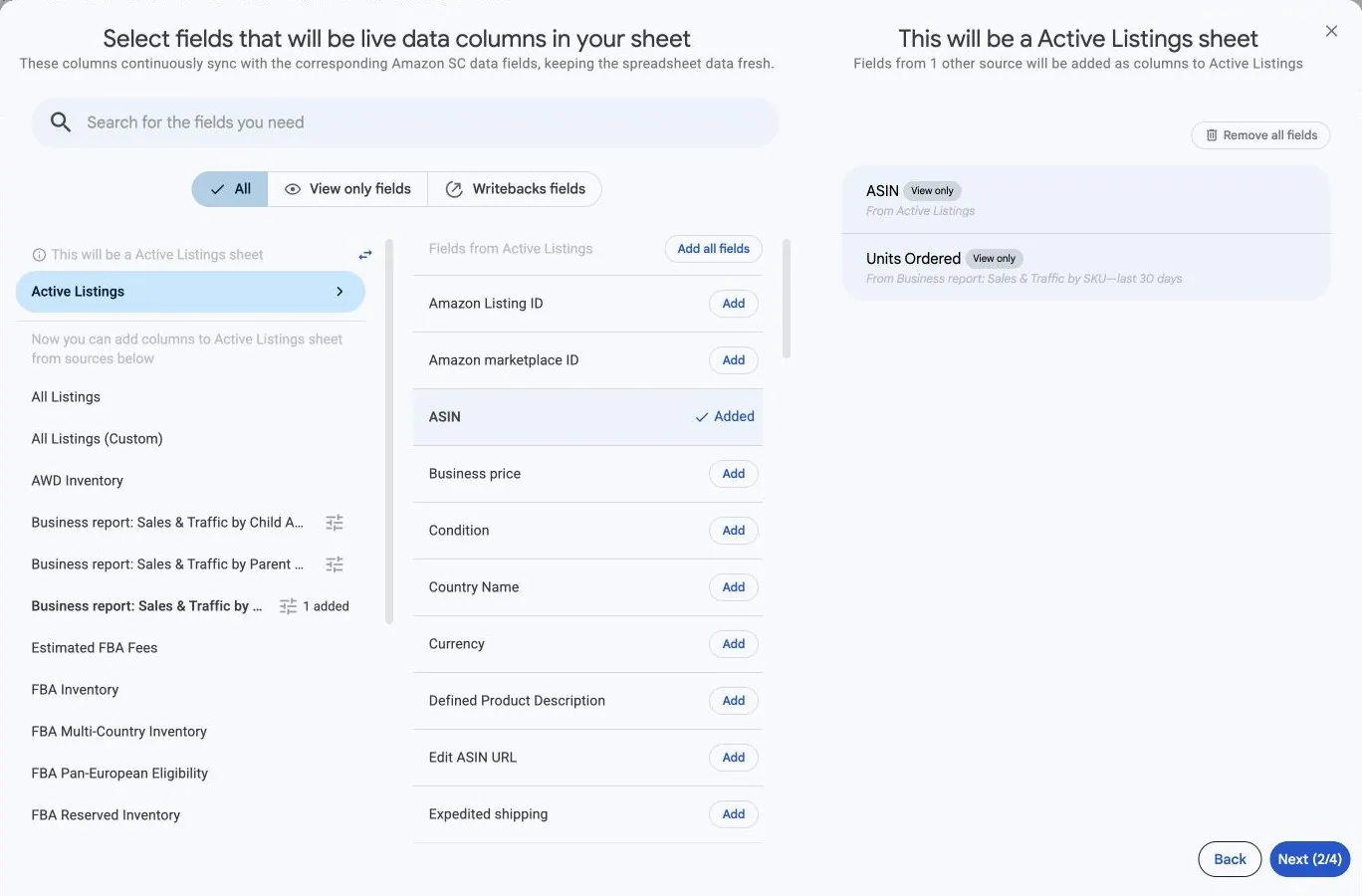The width and height of the screenshot is (1362, 896).
Task: Focus the field search box
Action: 405,122
